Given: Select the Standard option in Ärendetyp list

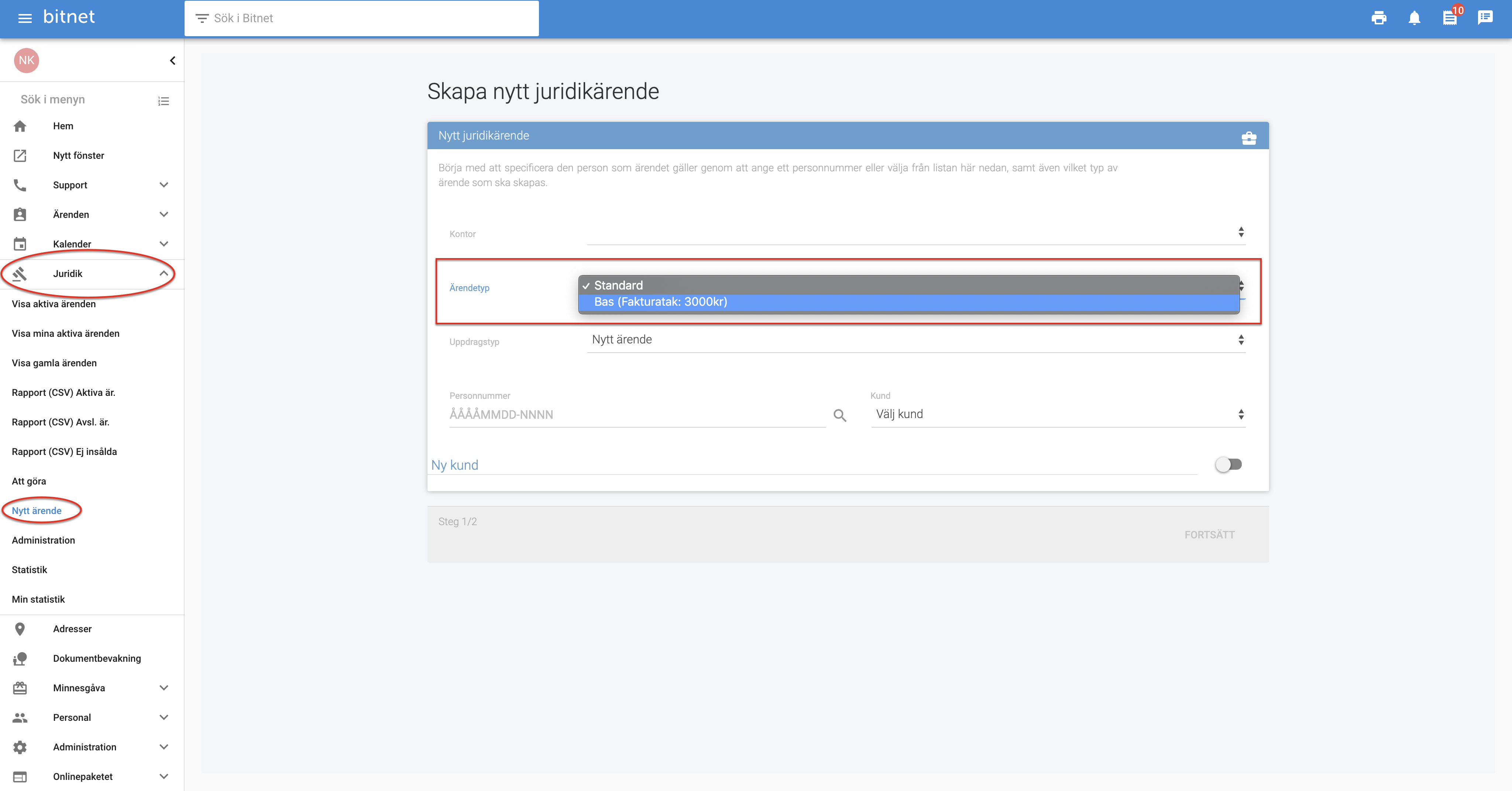Looking at the screenshot, I should (x=908, y=285).
